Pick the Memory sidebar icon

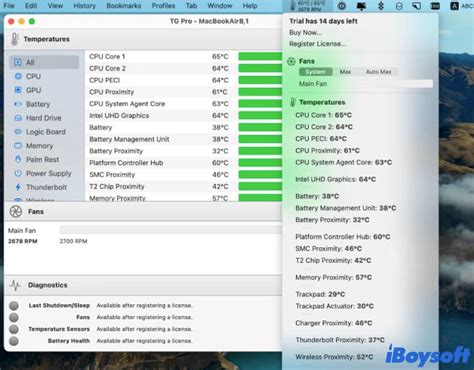click(18, 146)
